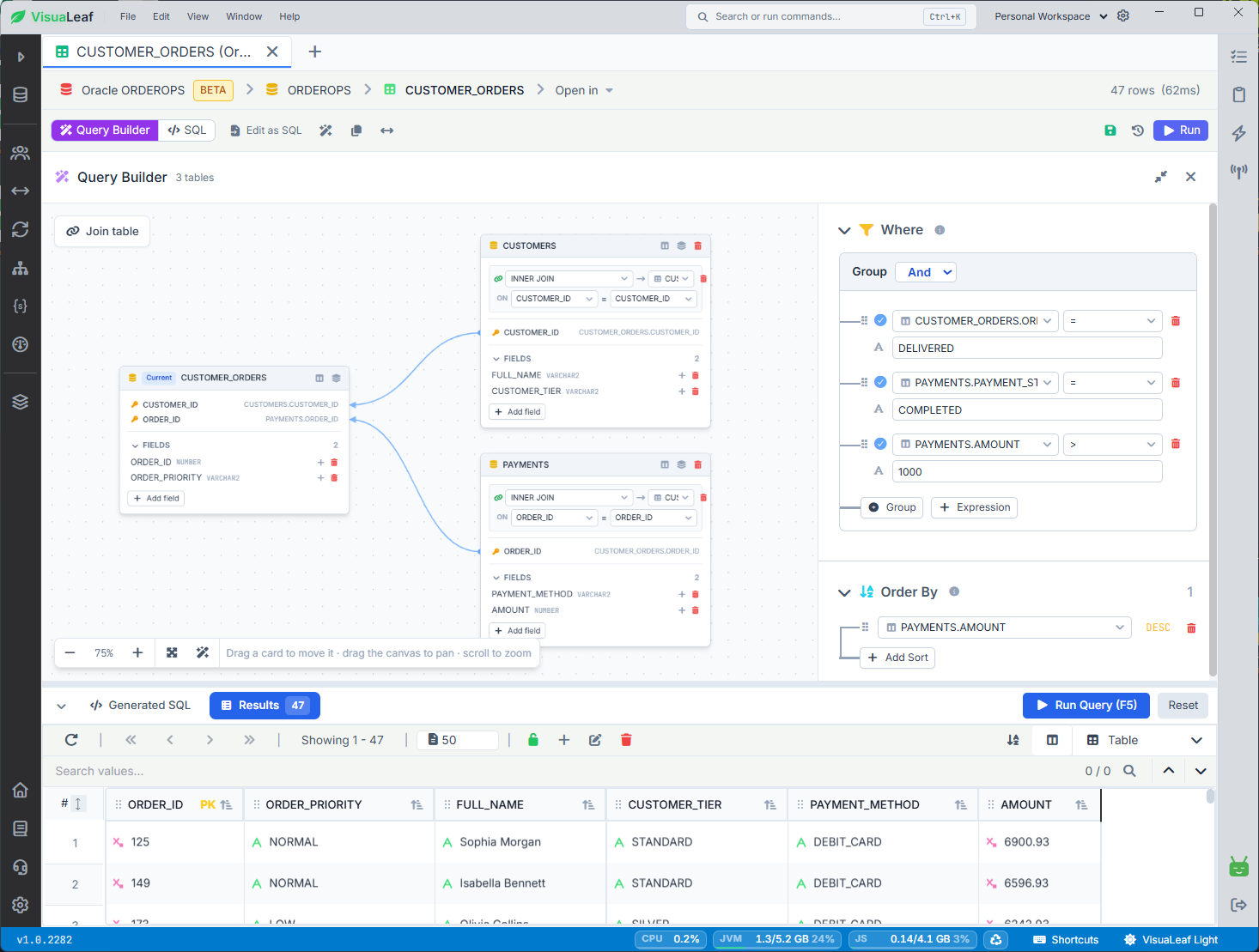Click the Add Sort button
This screenshot has width=1259, height=952.
897,658
